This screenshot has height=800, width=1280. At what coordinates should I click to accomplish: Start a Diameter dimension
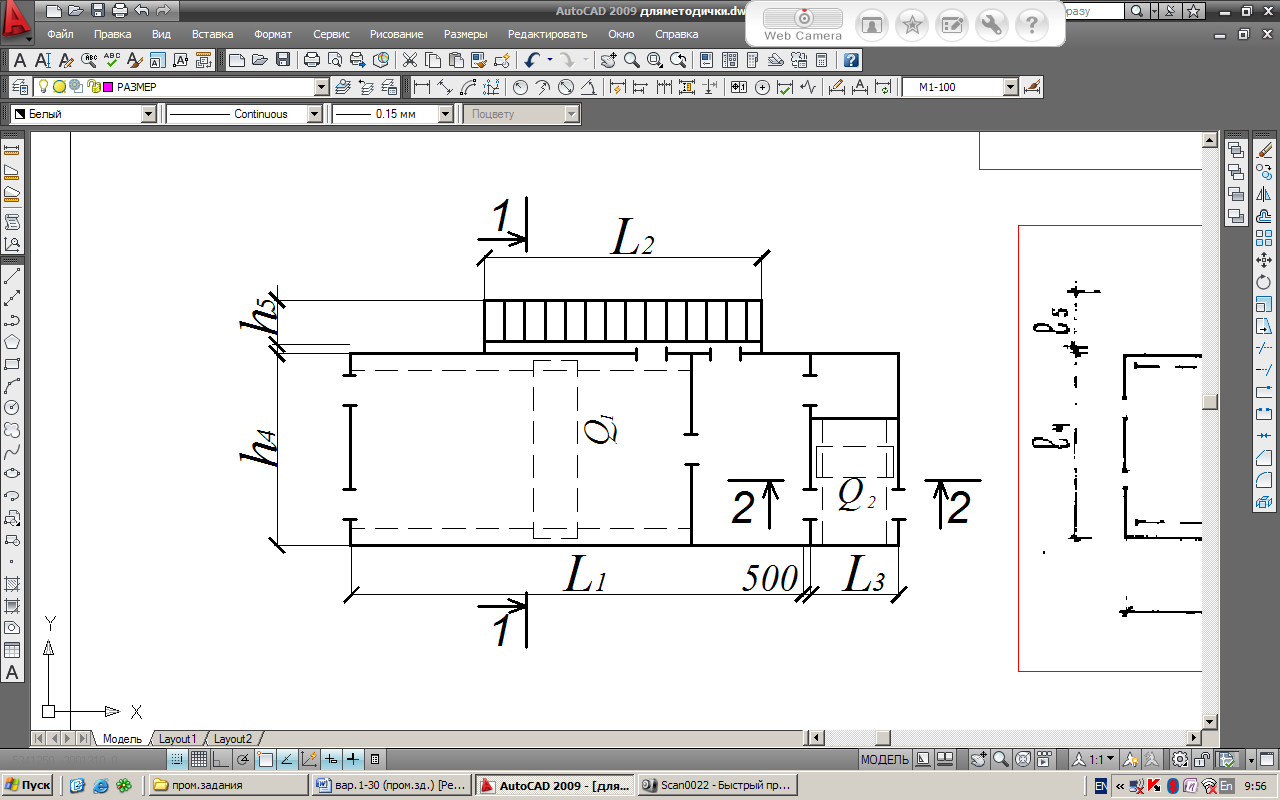click(566, 87)
